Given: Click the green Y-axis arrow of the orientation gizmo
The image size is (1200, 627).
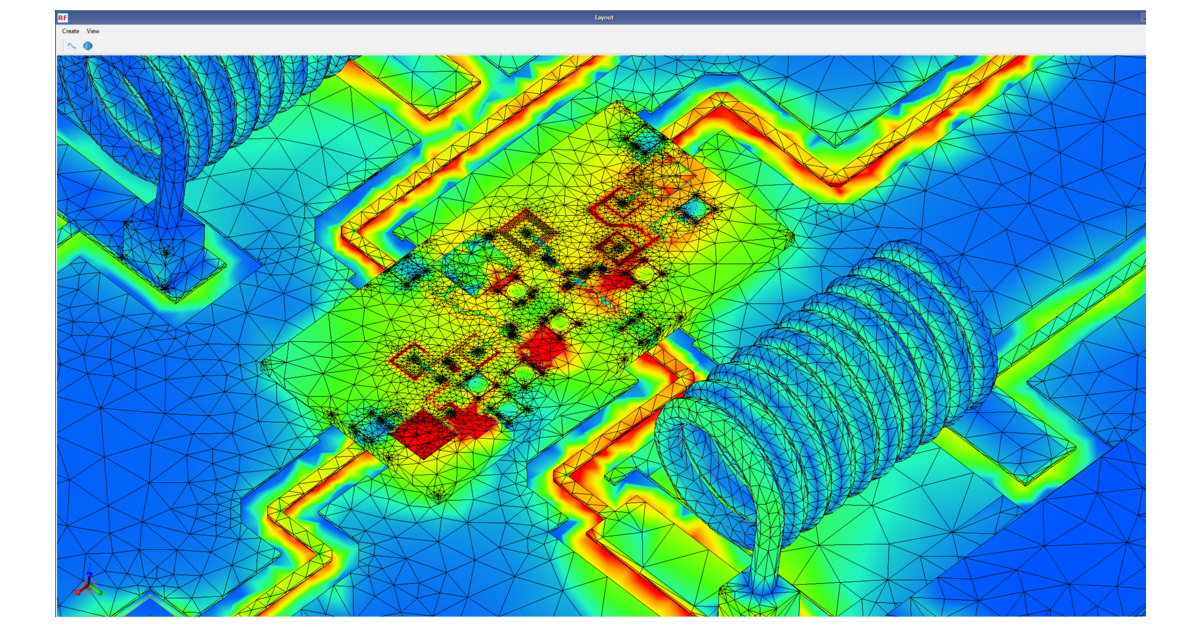Looking at the screenshot, I should pos(100,593).
